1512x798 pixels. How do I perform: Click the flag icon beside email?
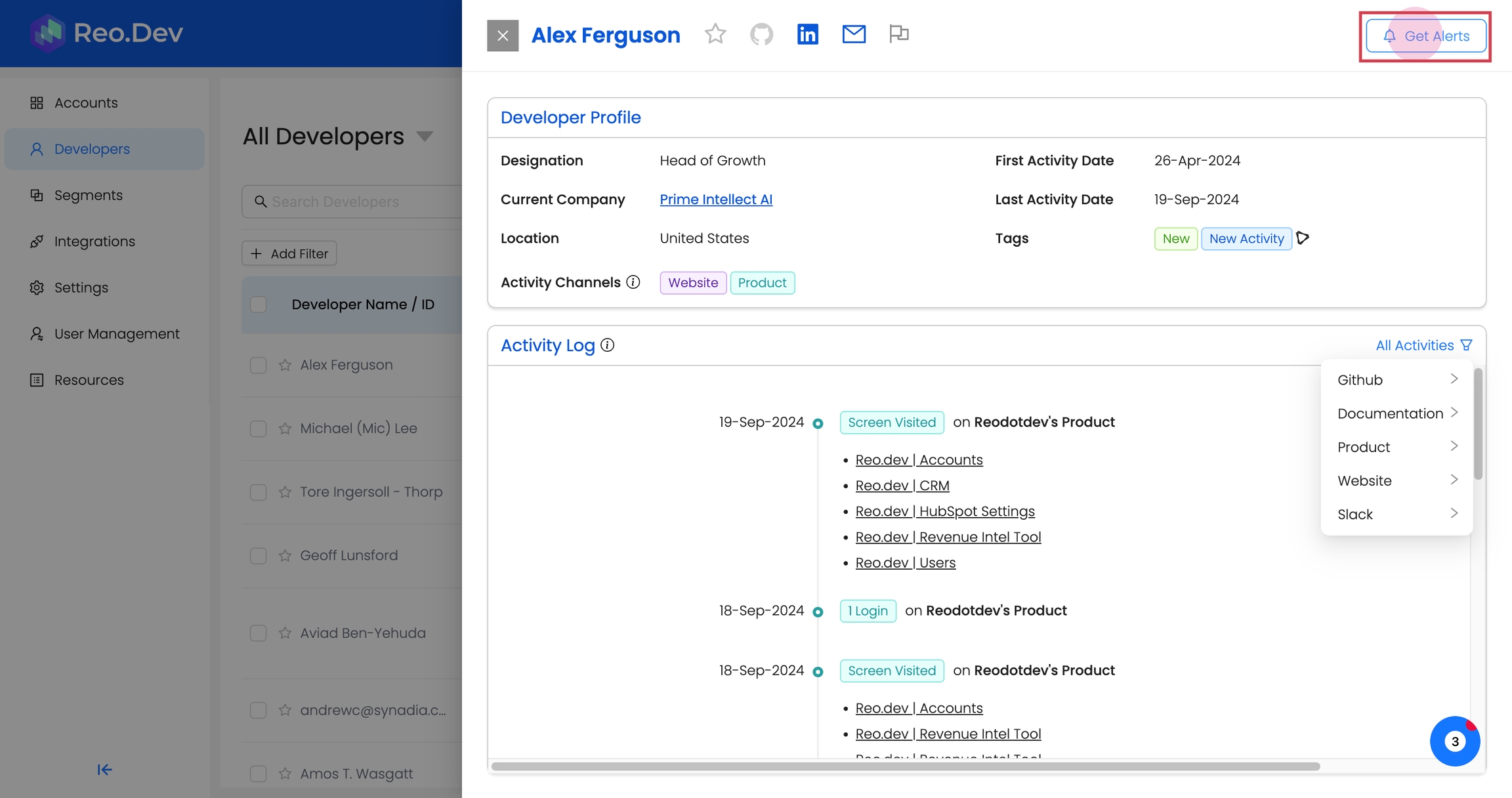pos(898,33)
